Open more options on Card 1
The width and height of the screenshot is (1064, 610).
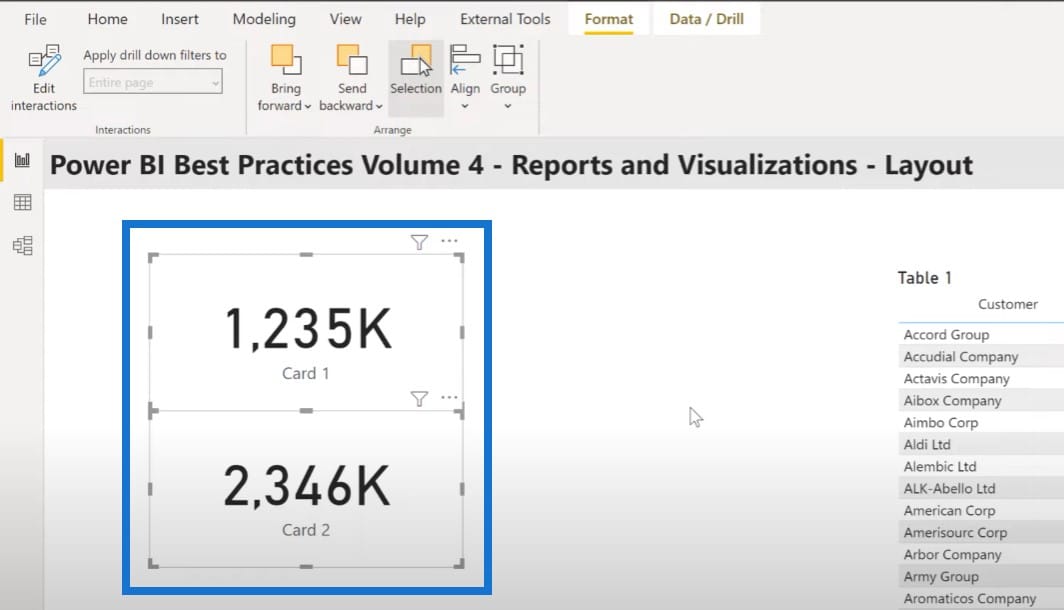point(449,240)
